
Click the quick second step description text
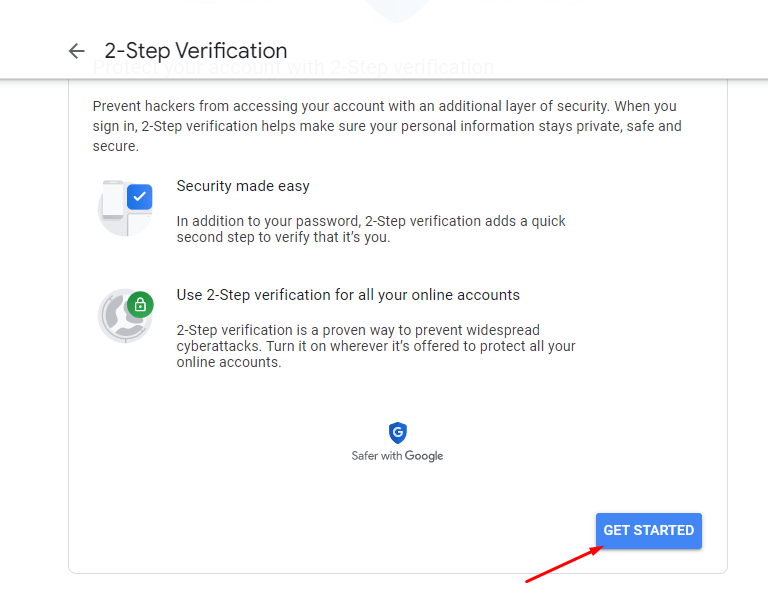point(371,229)
